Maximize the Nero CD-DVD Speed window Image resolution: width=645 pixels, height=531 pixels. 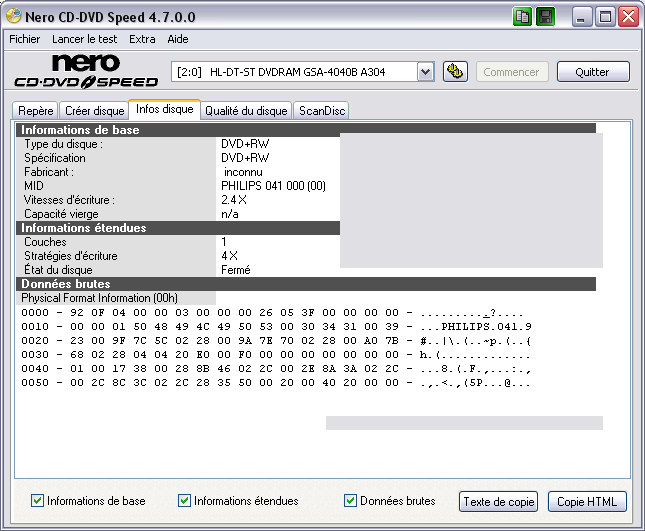click(x=606, y=17)
